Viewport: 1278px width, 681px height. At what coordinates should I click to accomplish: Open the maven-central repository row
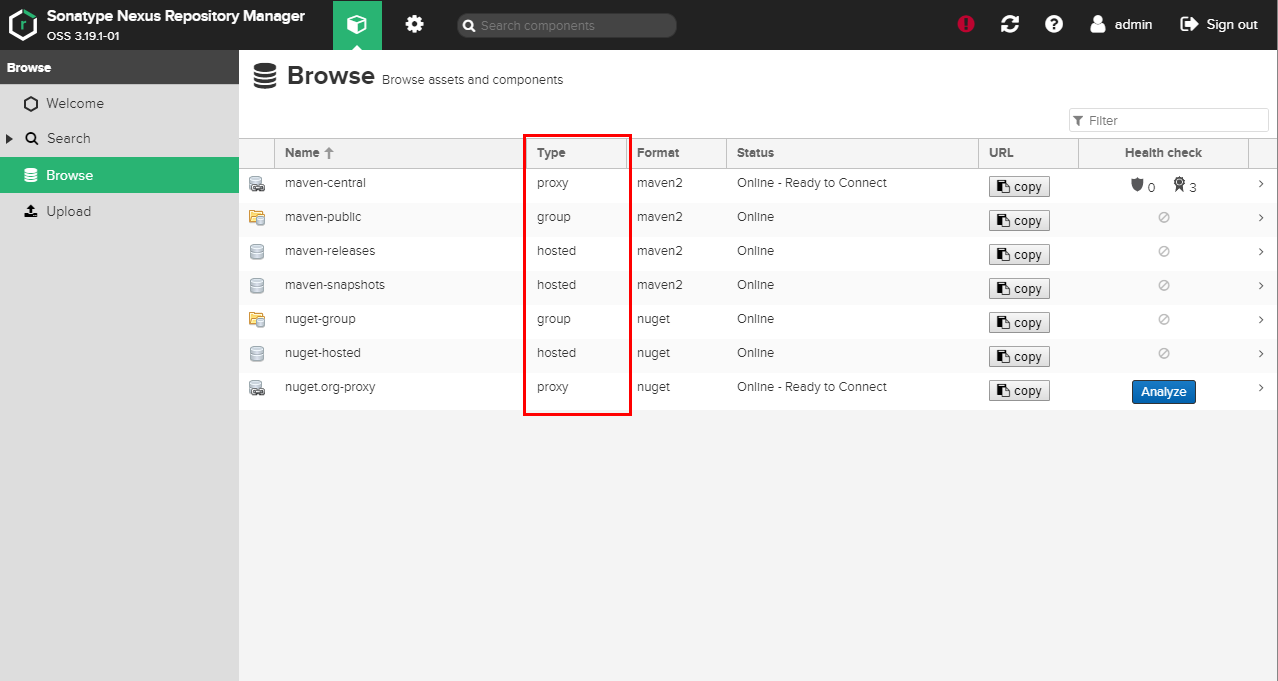[758, 185]
